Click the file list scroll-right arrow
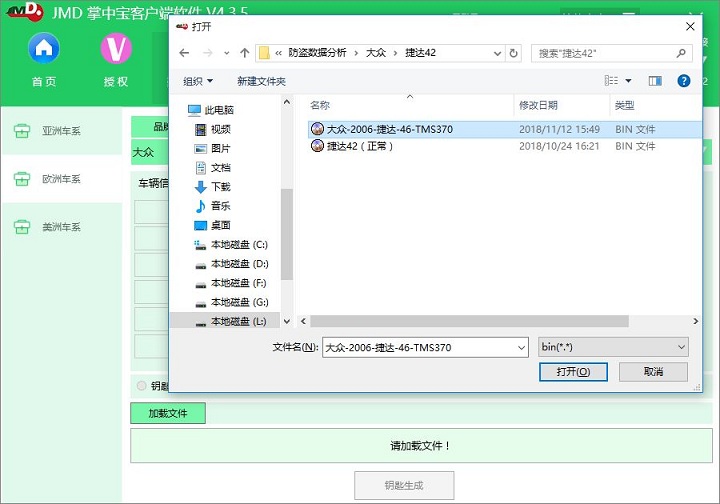The width and height of the screenshot is (720, 504). (696, 321)
